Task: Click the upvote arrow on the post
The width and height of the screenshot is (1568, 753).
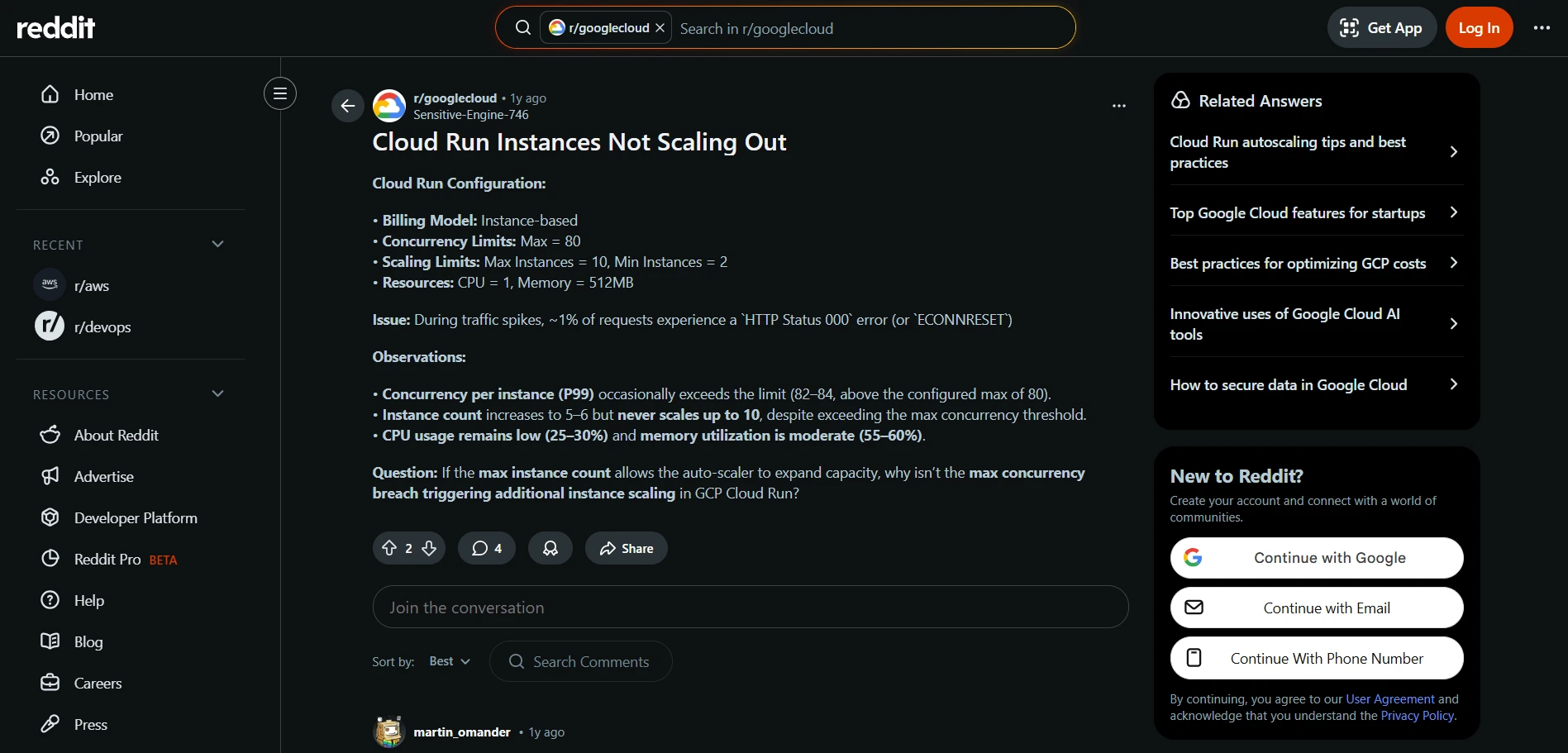Action: (389, 548)
